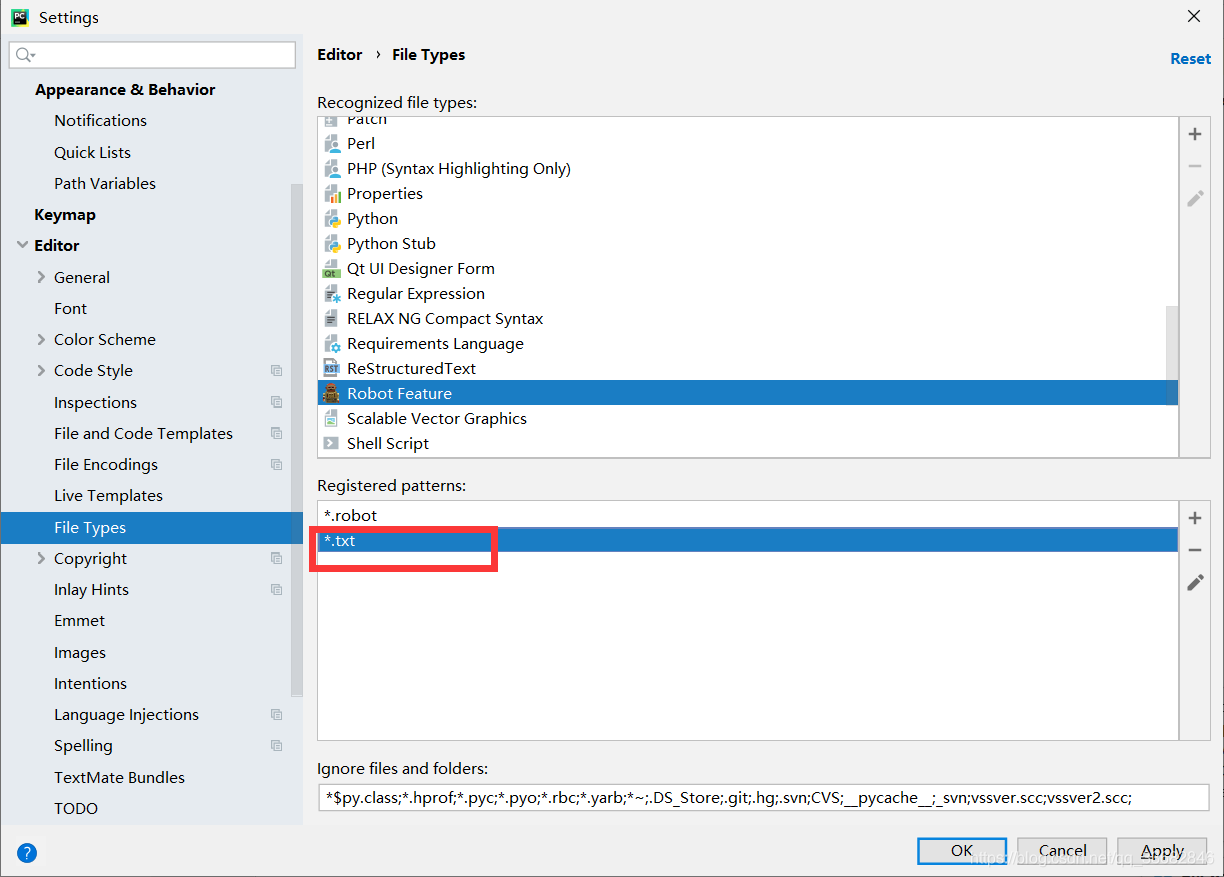Click the PyCharm logo in title bar

click(x=20, y=17)
